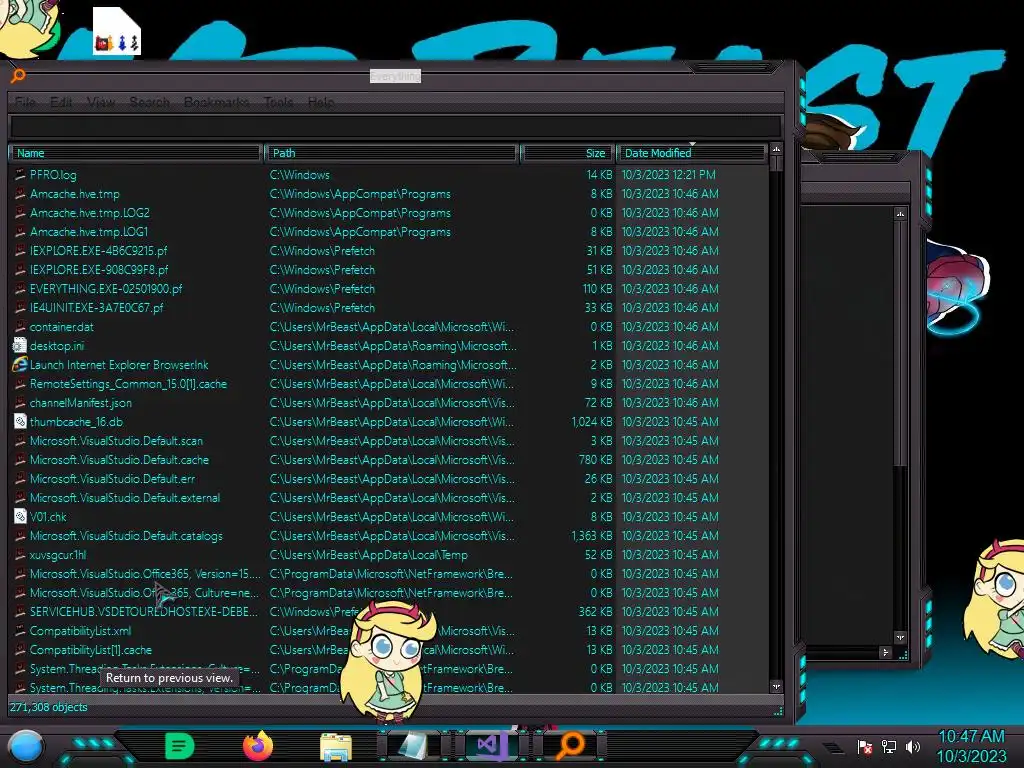Click the 271,308 objects status text
The image size is (1024, 768).
coord(48,707)
